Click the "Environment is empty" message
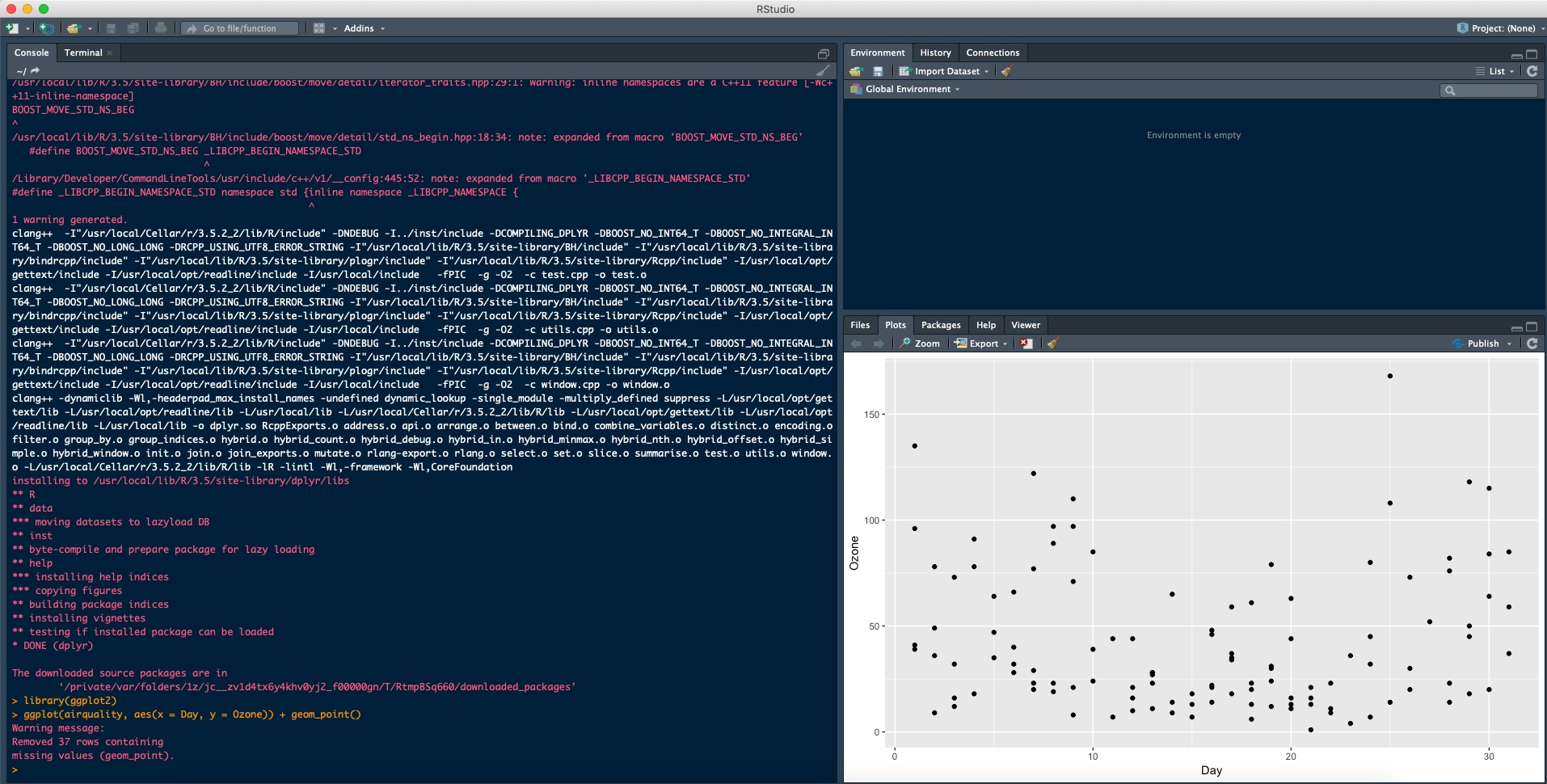The width and height of the screenshot is (1547, 784). pos(1193,135)
